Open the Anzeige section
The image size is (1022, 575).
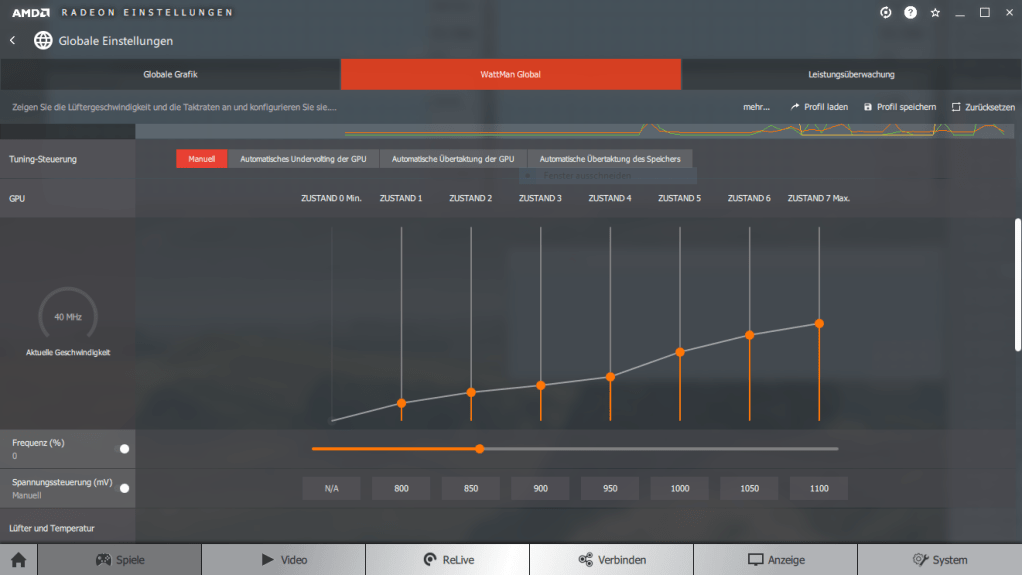coord(775,560)
